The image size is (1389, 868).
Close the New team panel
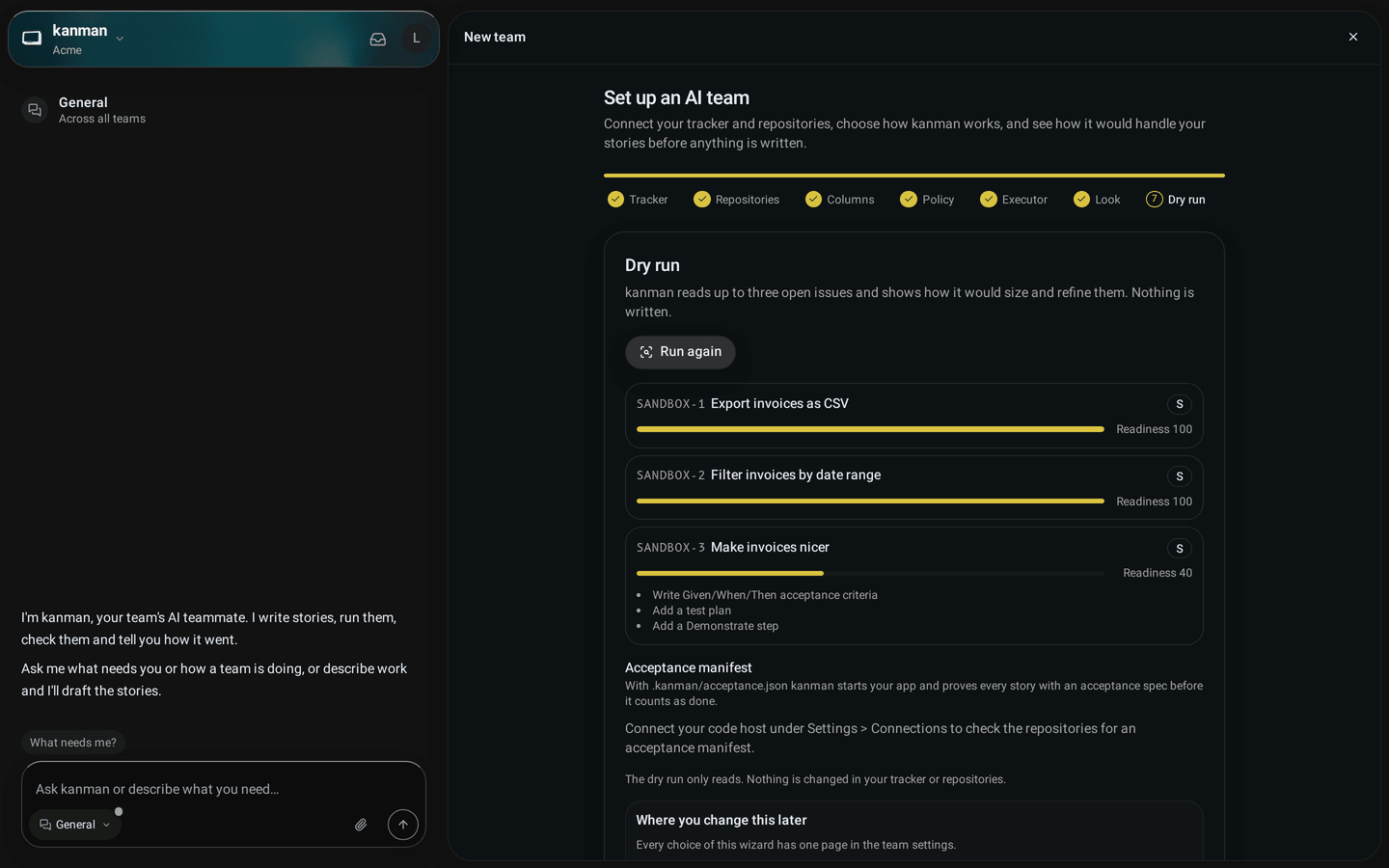1353,37
